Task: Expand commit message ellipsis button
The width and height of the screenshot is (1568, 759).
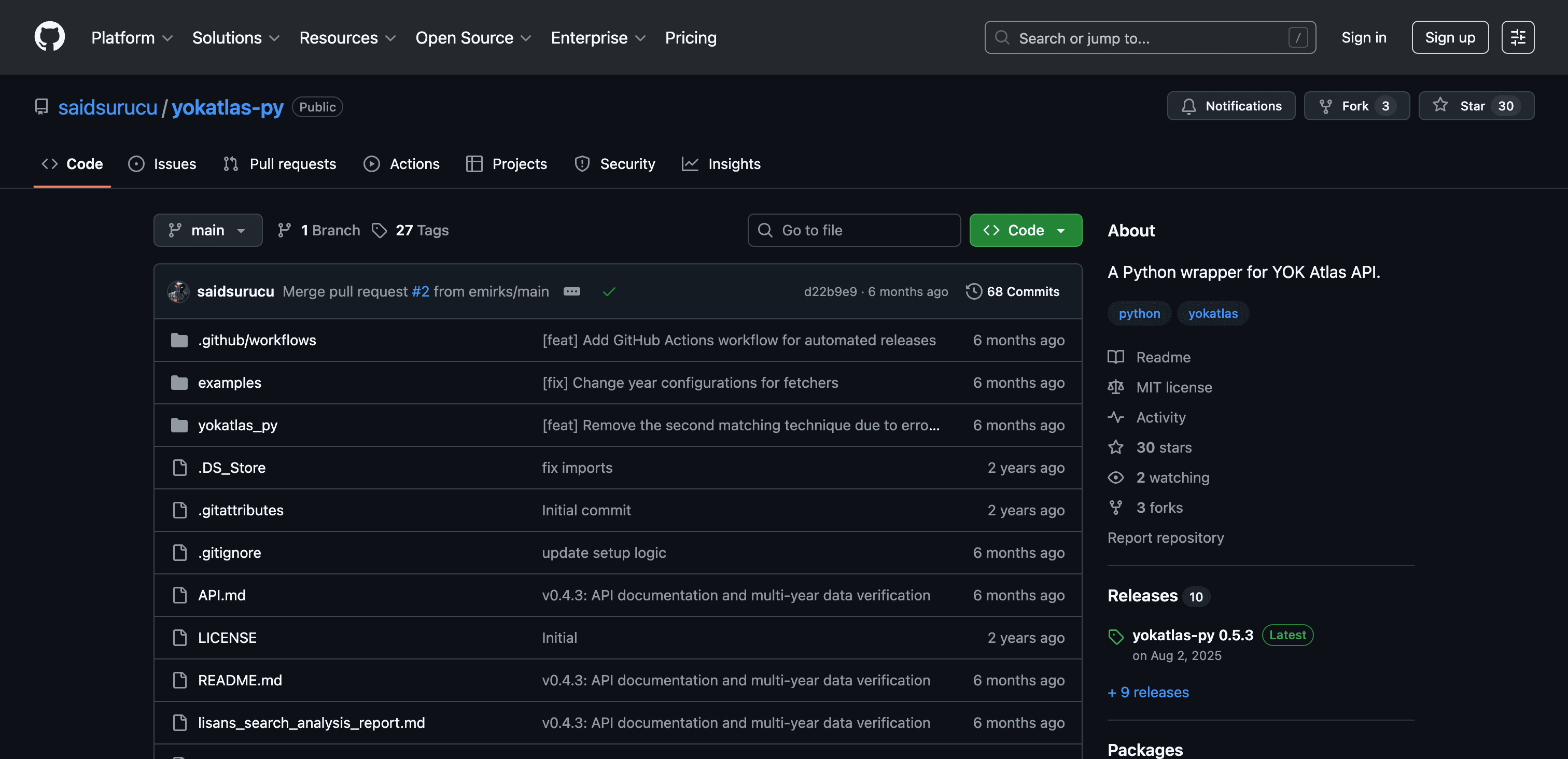Action: click(571, 291)
